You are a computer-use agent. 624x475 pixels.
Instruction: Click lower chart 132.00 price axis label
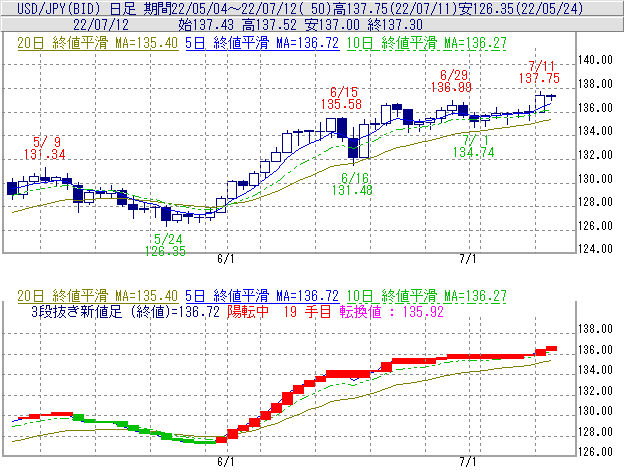pos(595,391)
